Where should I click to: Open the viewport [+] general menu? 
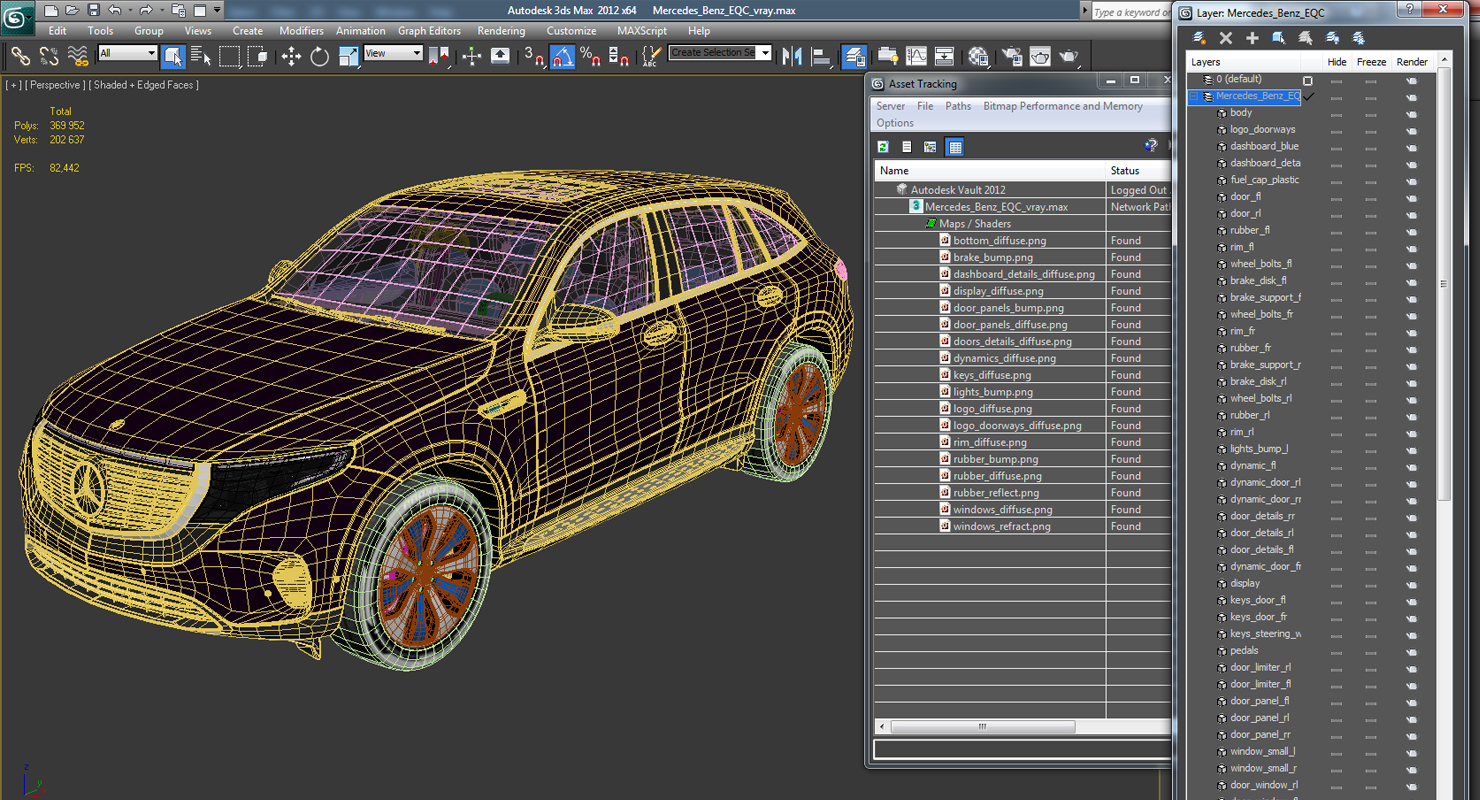[x=13, y=85]
